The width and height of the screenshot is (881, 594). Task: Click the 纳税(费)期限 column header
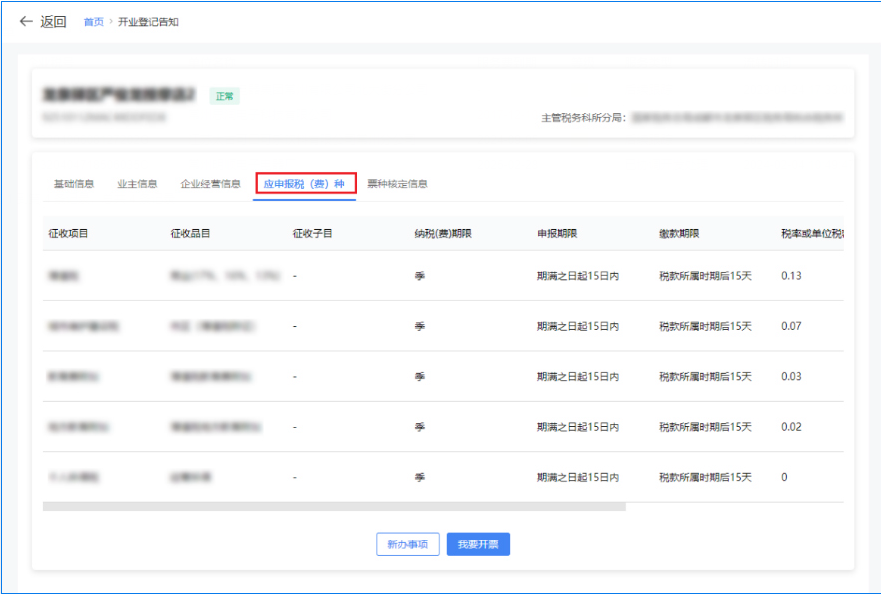tap(443, 234)
